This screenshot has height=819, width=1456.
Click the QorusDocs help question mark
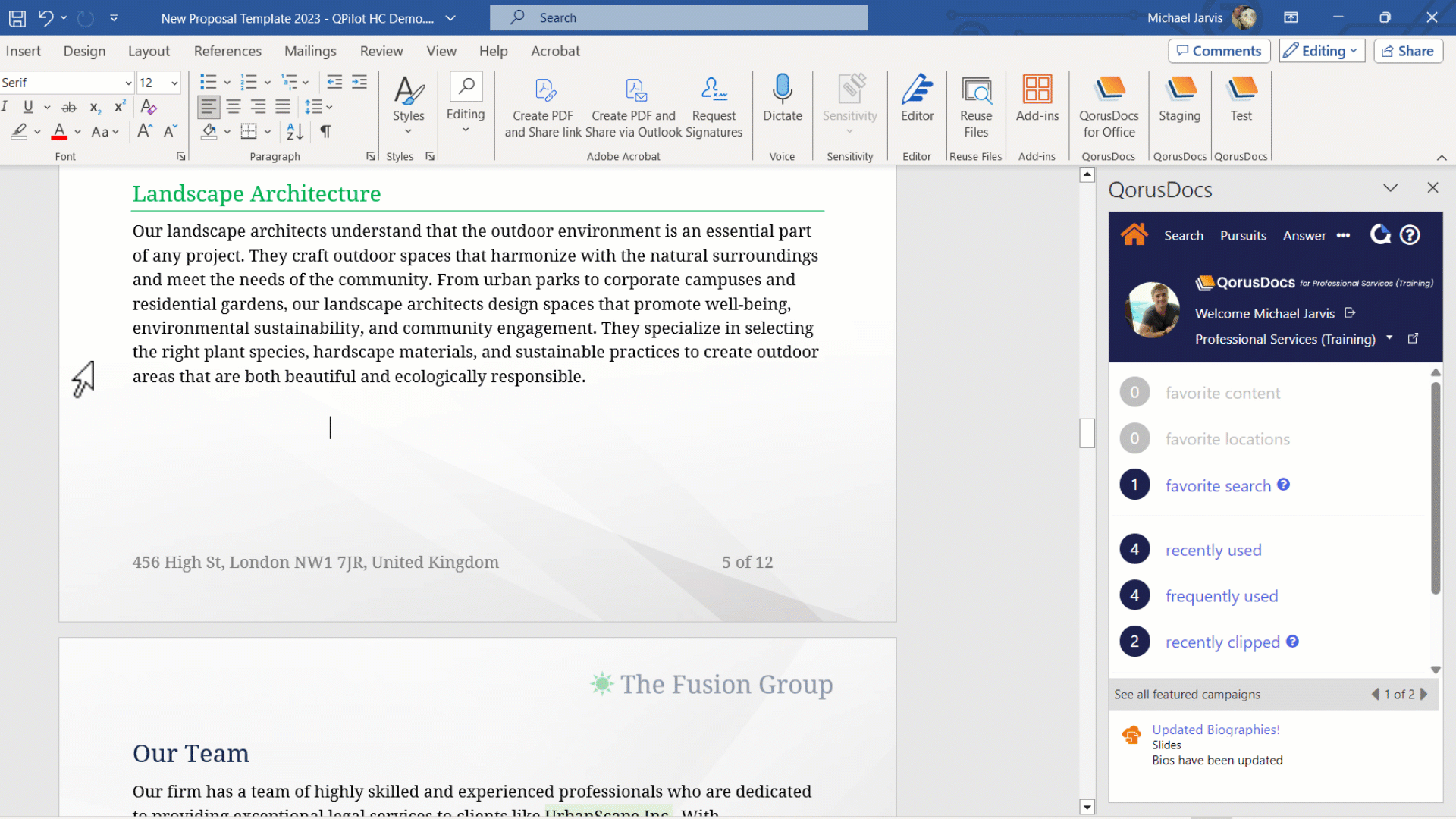click(1410, 235)
